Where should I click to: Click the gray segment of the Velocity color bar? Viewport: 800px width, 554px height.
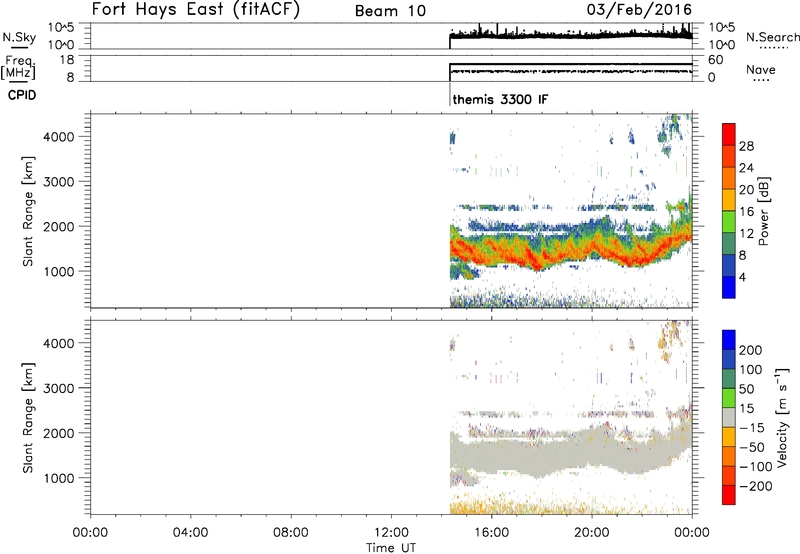[729, 417]
